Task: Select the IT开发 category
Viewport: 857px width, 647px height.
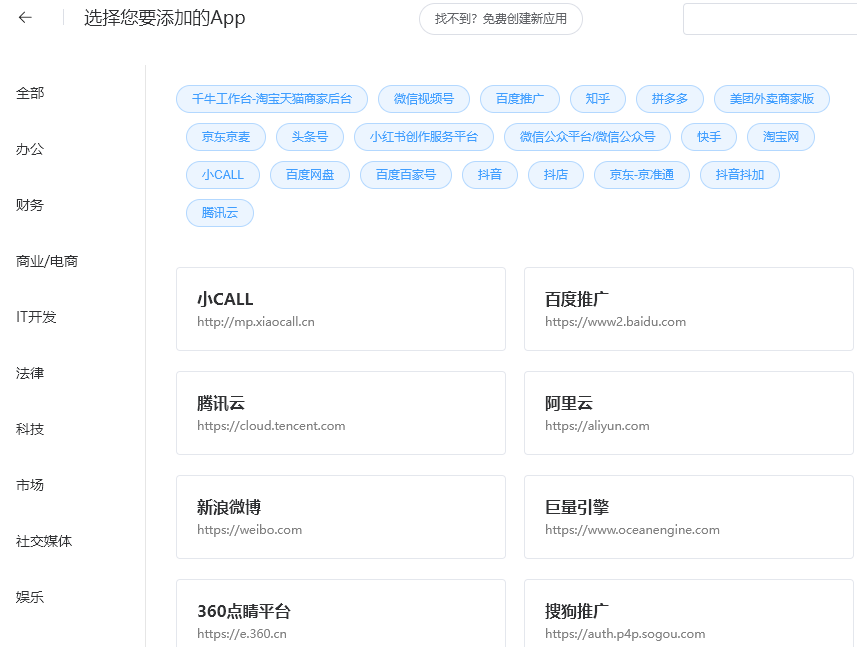Action: click(x=36, y=317)
